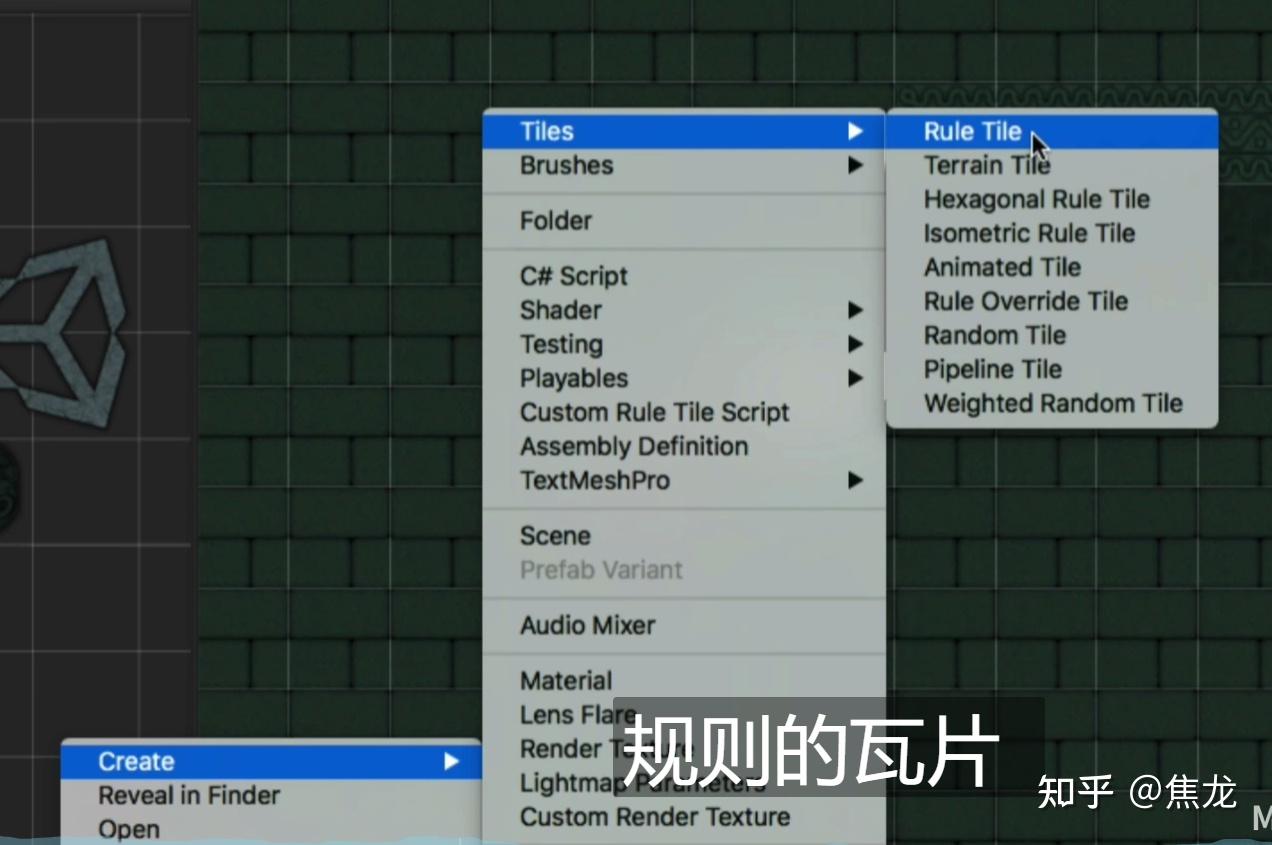Screen dimensions: 1272x845
Task: Create a Weighted Random Tile
Action: tap(1054, 403)
